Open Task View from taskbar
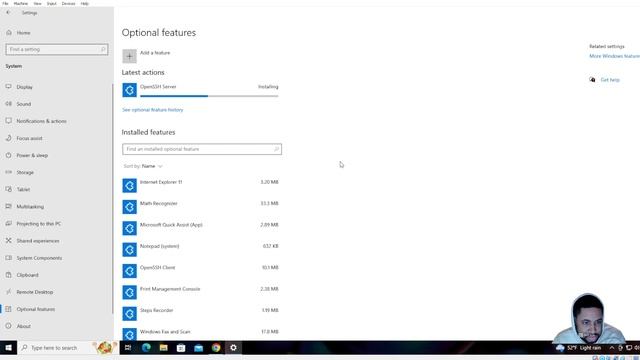Screen dimensions: 640x360 click(128, 348)
